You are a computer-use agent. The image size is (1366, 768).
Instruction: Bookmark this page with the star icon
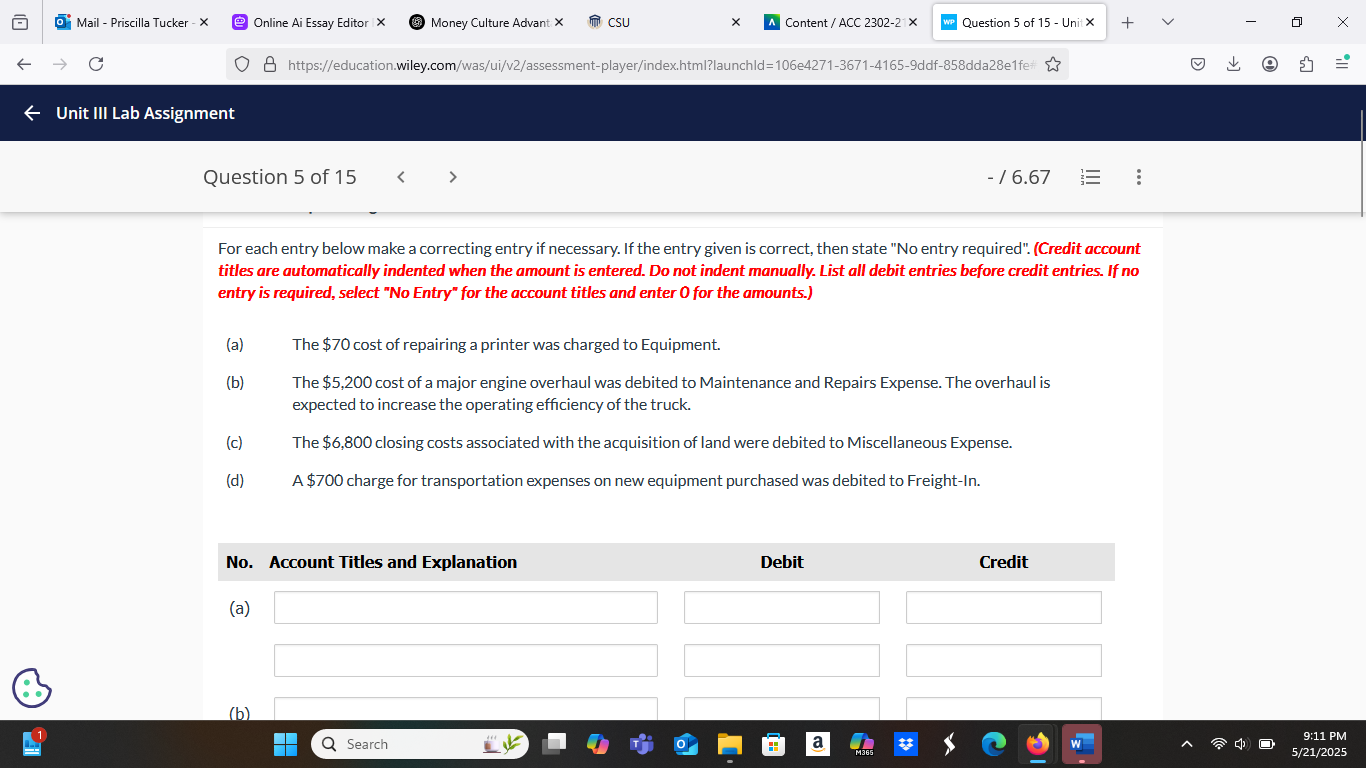pos(1051,63)
